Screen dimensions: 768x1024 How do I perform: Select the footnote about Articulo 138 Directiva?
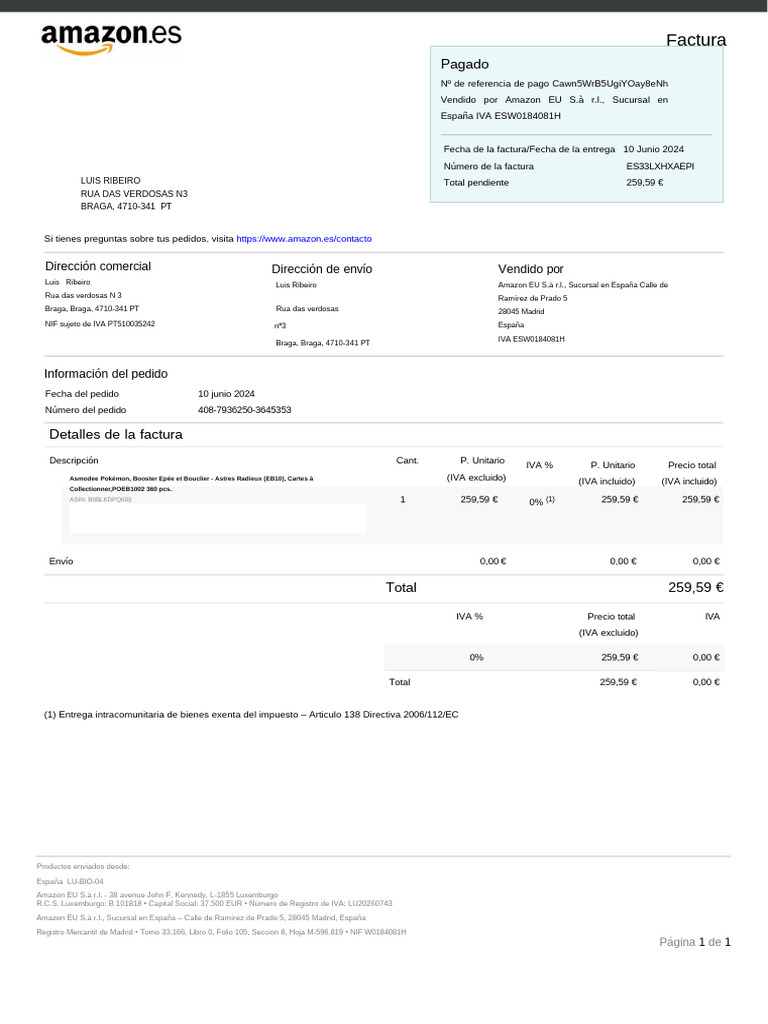click(x=251, y=714)
